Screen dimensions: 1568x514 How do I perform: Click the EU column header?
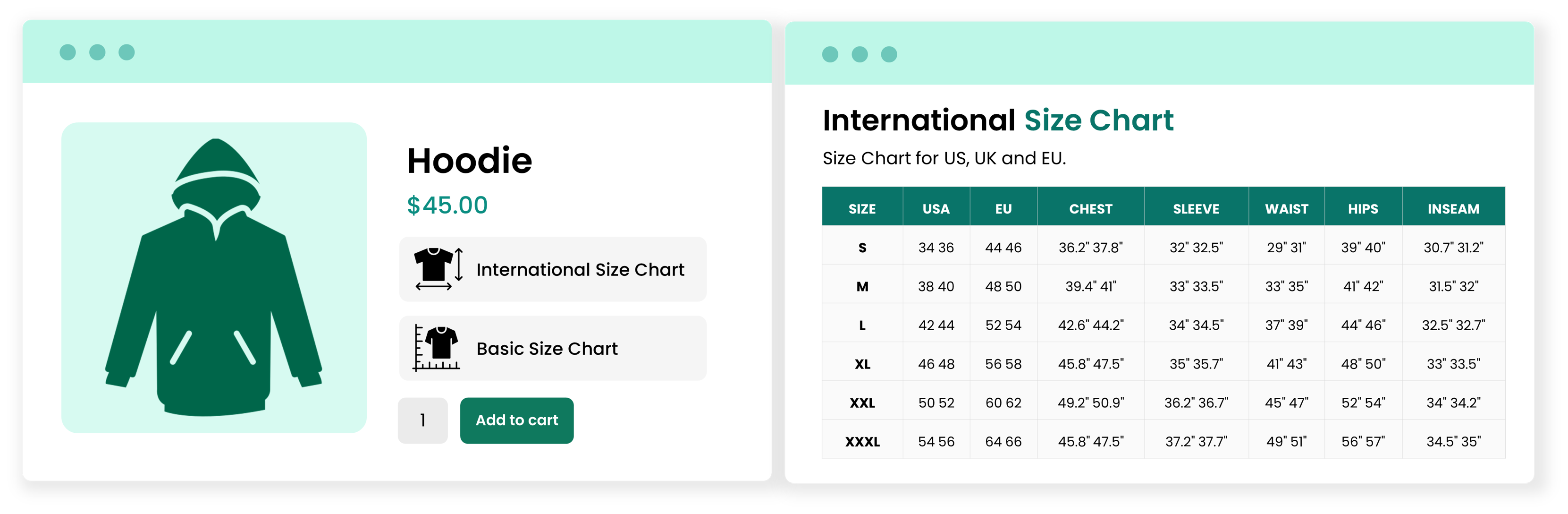[x=1003, y=209]
